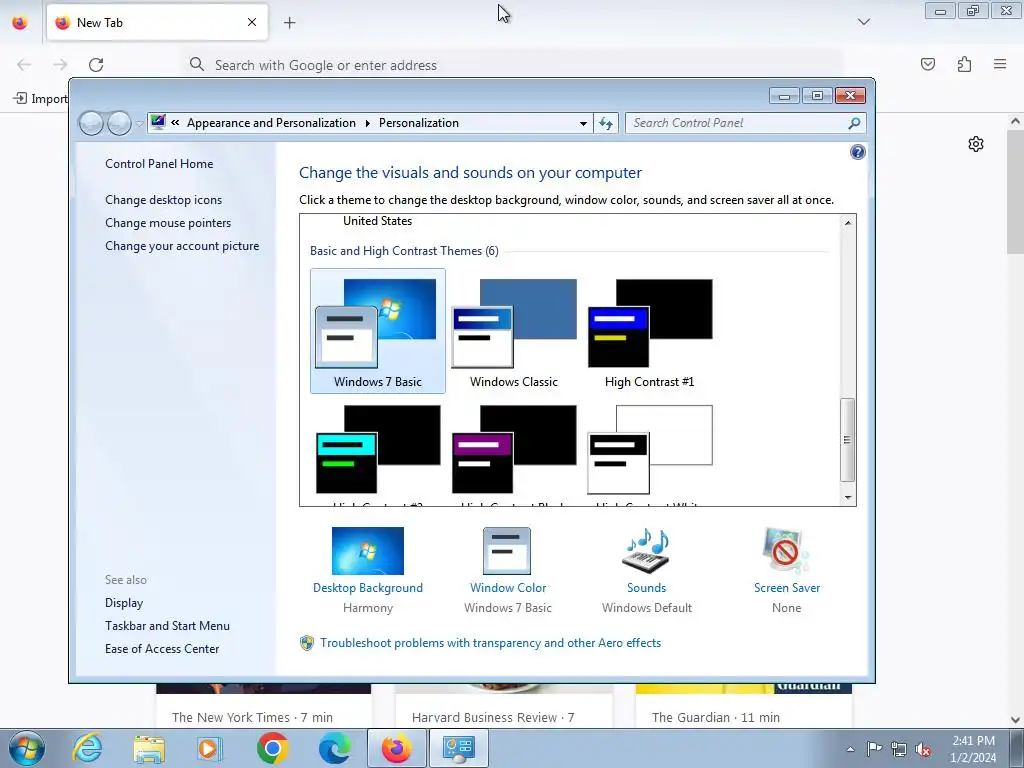Close the Firefox New Tab

coord(252,22)
